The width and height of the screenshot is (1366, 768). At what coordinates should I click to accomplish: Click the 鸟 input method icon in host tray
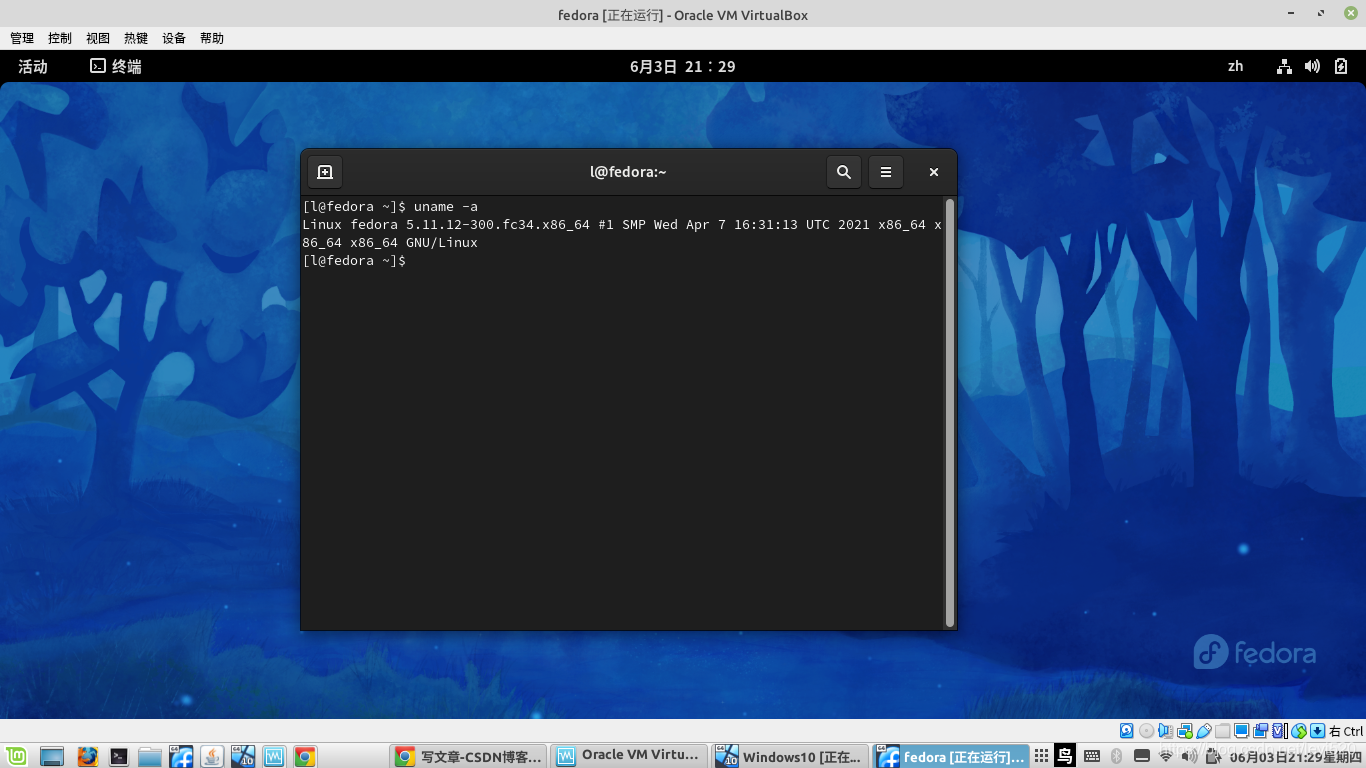(x=1066, y=756)
